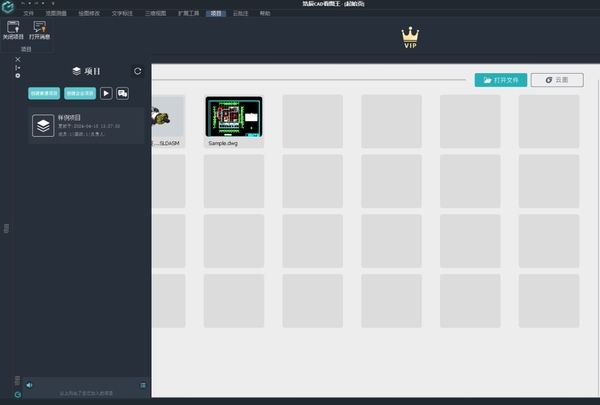Click the play button in the project panel
Image resolution: width=600 pixels, height=405 pixels.
click(x=106, y=93)
